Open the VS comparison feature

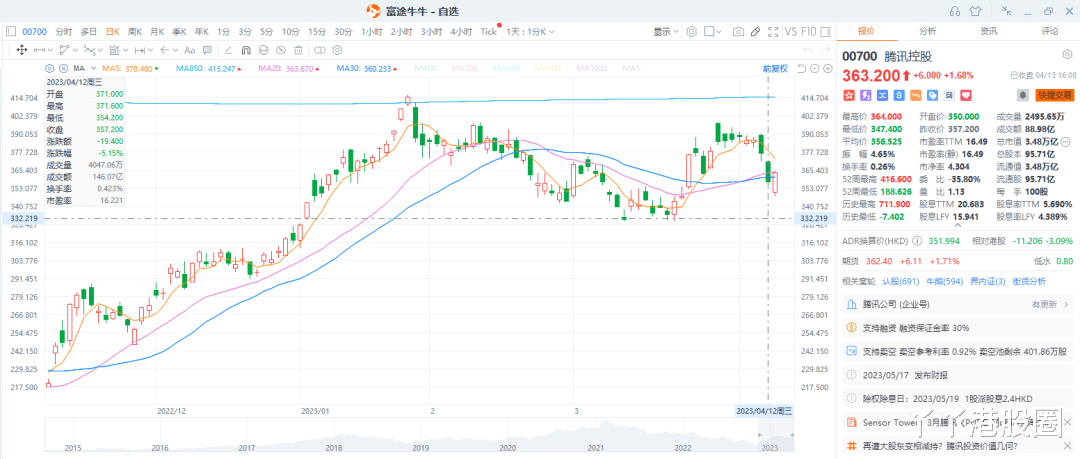791,32
